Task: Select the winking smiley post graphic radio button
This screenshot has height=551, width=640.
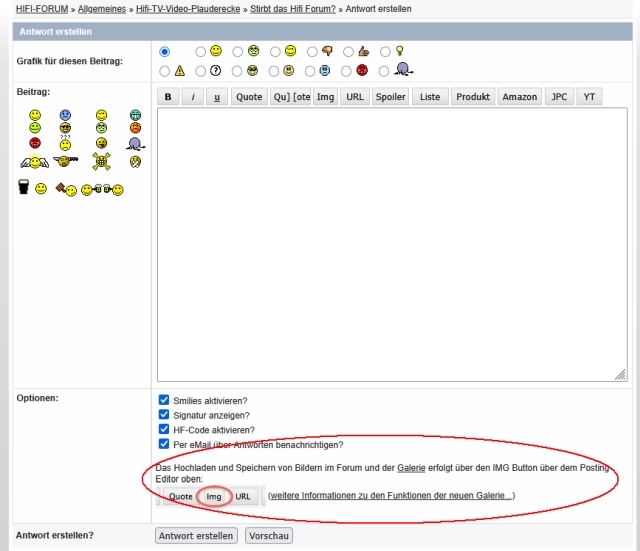Action: pyautogui.click(x=275, y=52)
